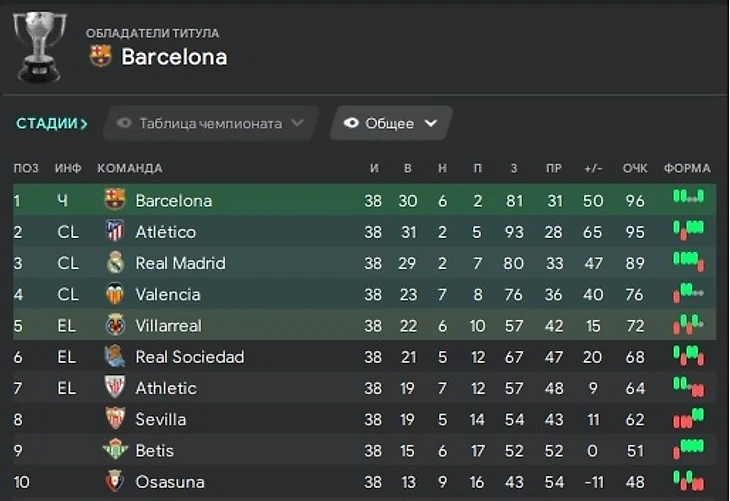Click Osasuna club badge in table

pos(115,482)
